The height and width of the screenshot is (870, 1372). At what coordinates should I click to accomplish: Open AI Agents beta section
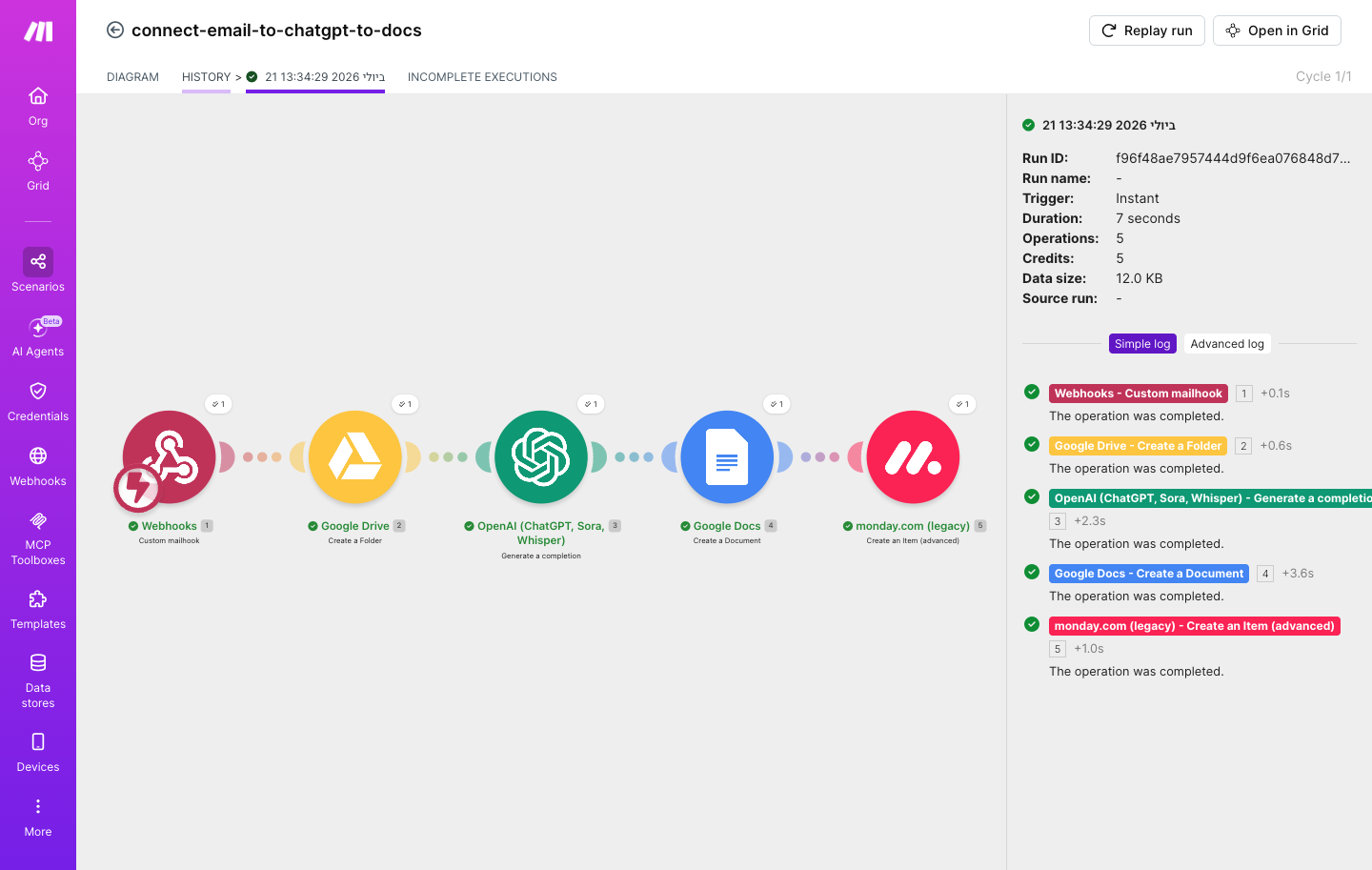(38, 337)
